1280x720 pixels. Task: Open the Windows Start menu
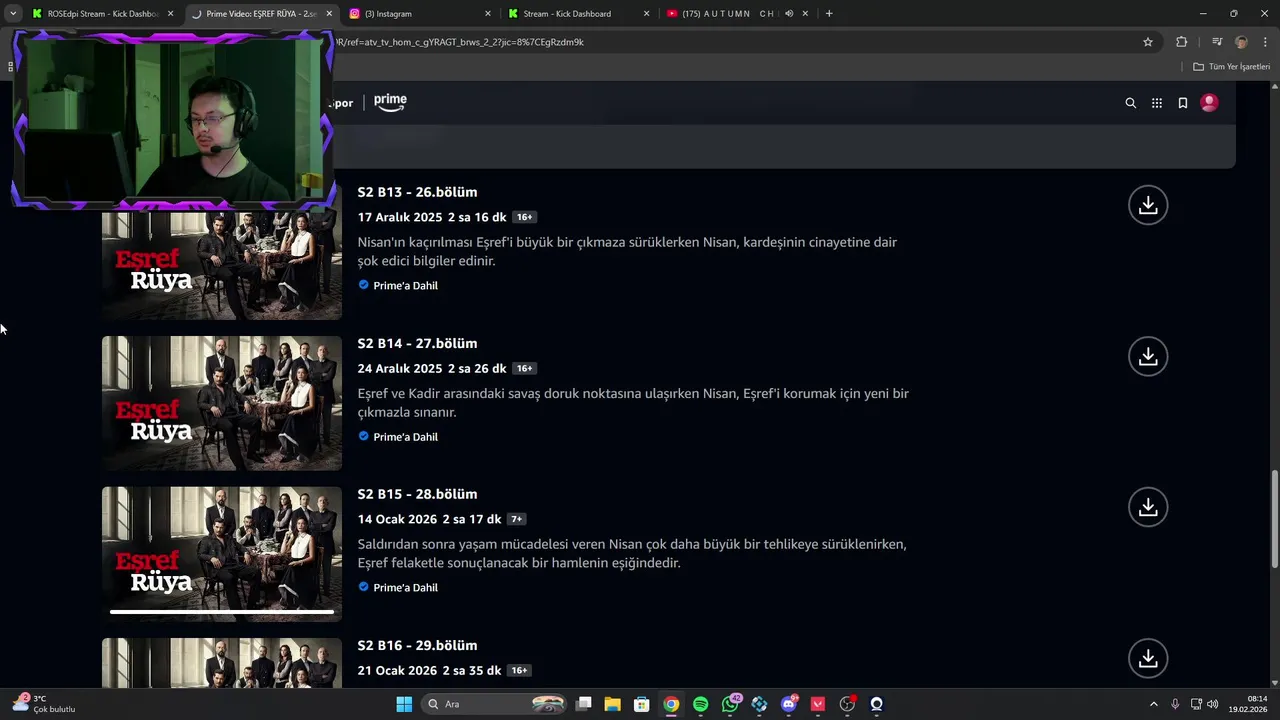click(404, 704)
